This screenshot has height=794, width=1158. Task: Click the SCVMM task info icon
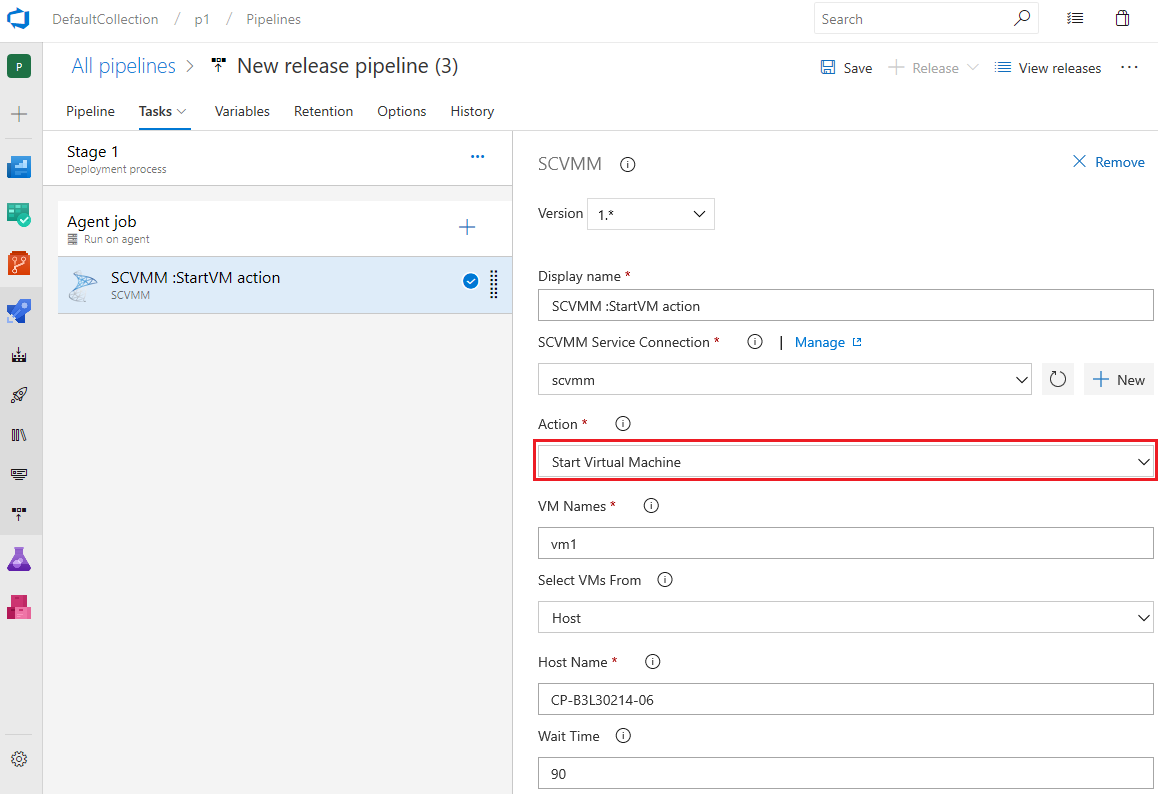628,165
